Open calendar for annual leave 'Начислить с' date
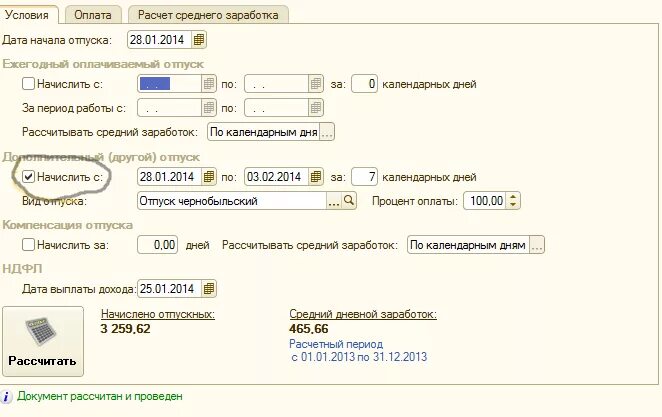The height and width of the screenshot is (417, 662). point(209,84)
